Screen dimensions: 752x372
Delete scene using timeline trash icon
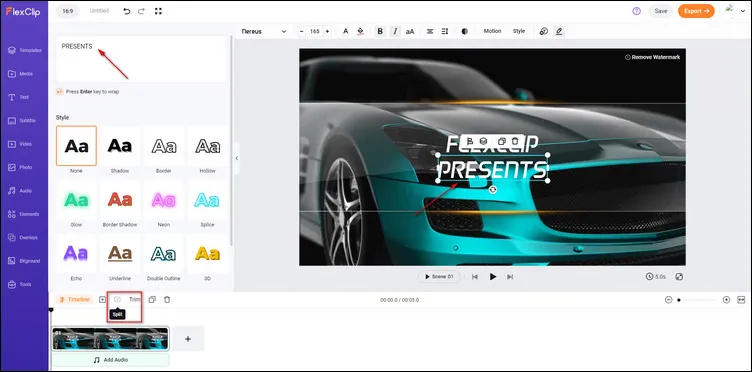pos(167,300)
